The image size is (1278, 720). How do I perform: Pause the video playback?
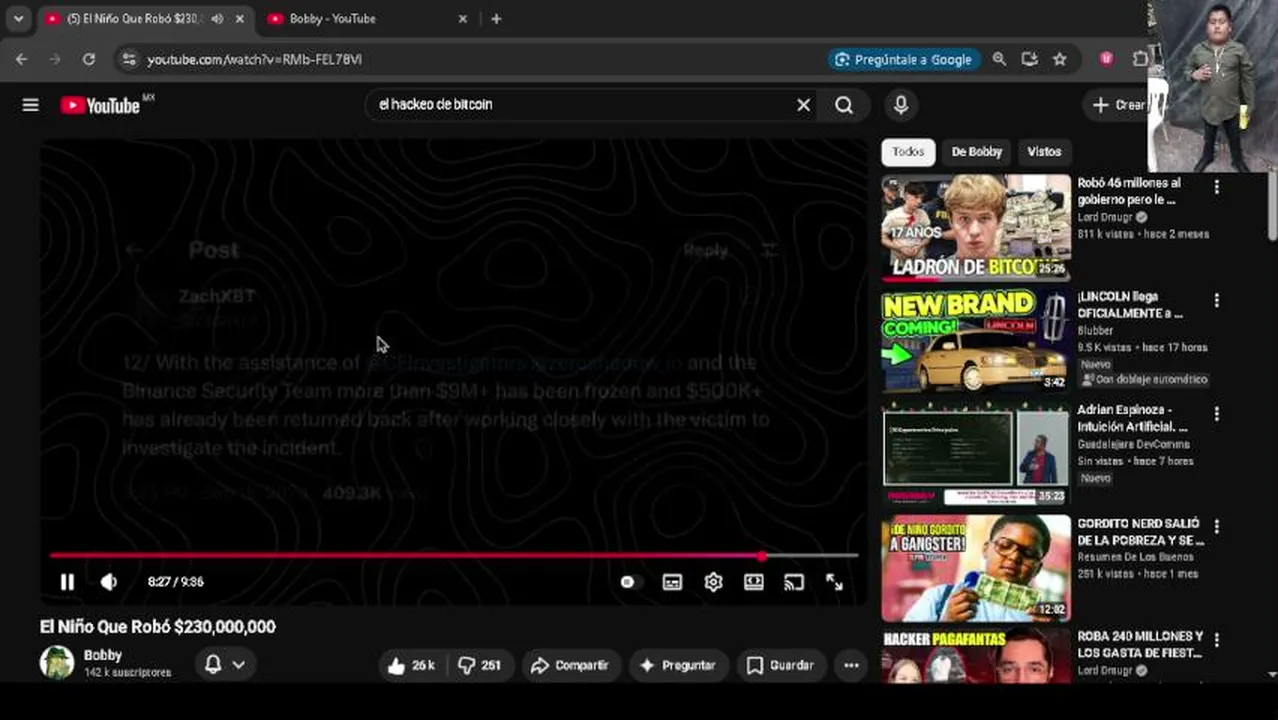click(67, 582)
